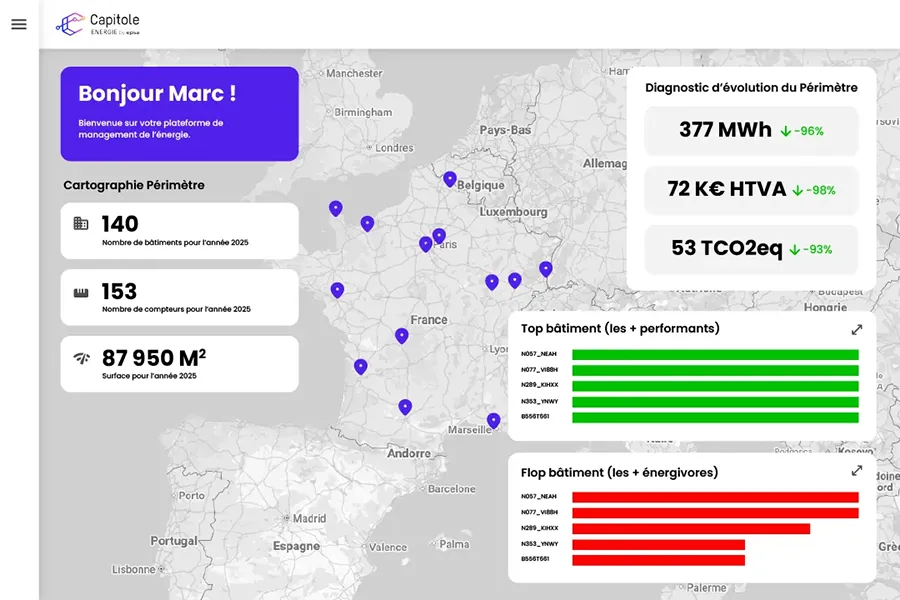Select the map pin just above Andorre
The height and width of the screenshot is (600, 900).
coord(405,406)
